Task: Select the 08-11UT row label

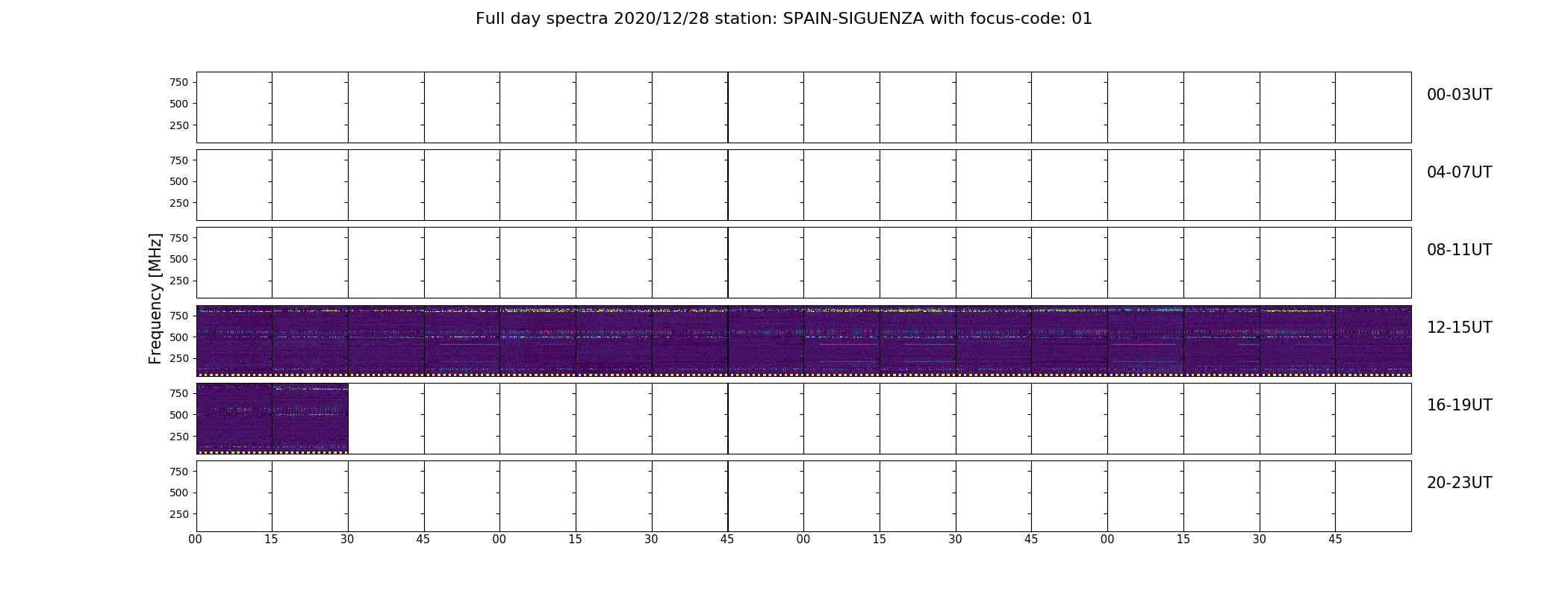Action: (x=1459, y=250)
